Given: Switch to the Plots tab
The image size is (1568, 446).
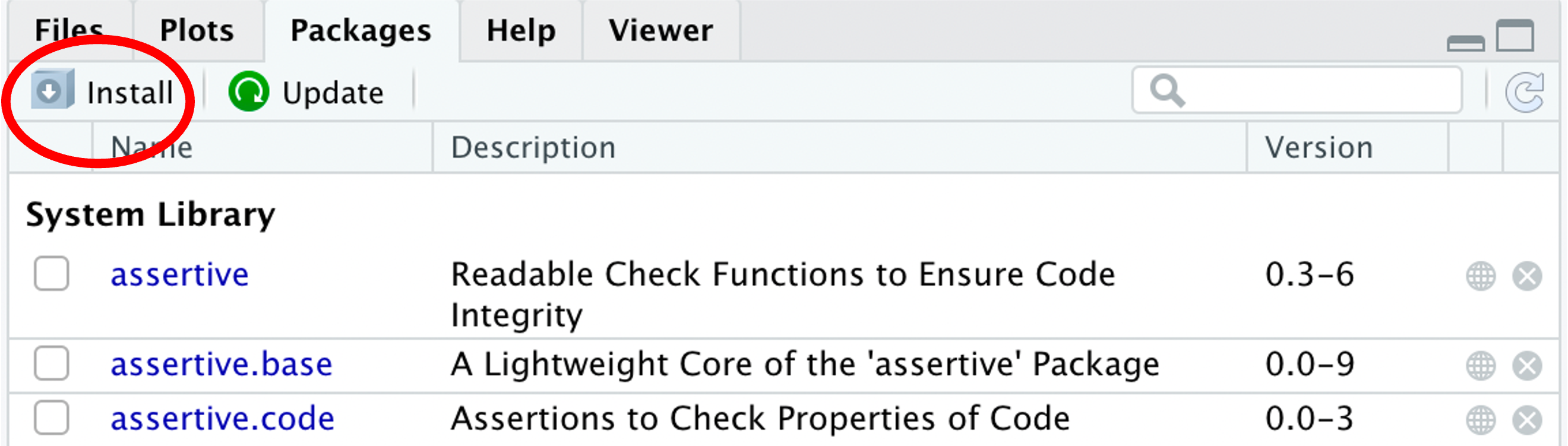Looking at the screenshot, I should [197, 30].
